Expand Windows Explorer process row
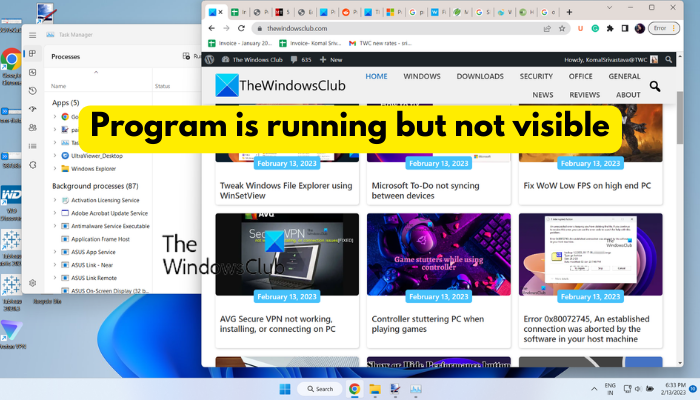 pyautogui.click(x=55, y=169)
